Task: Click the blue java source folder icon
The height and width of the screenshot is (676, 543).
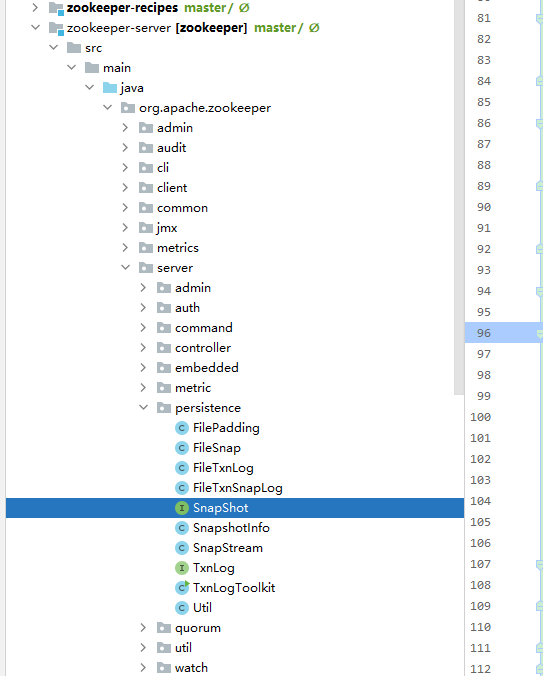Action: click(110, 88)
